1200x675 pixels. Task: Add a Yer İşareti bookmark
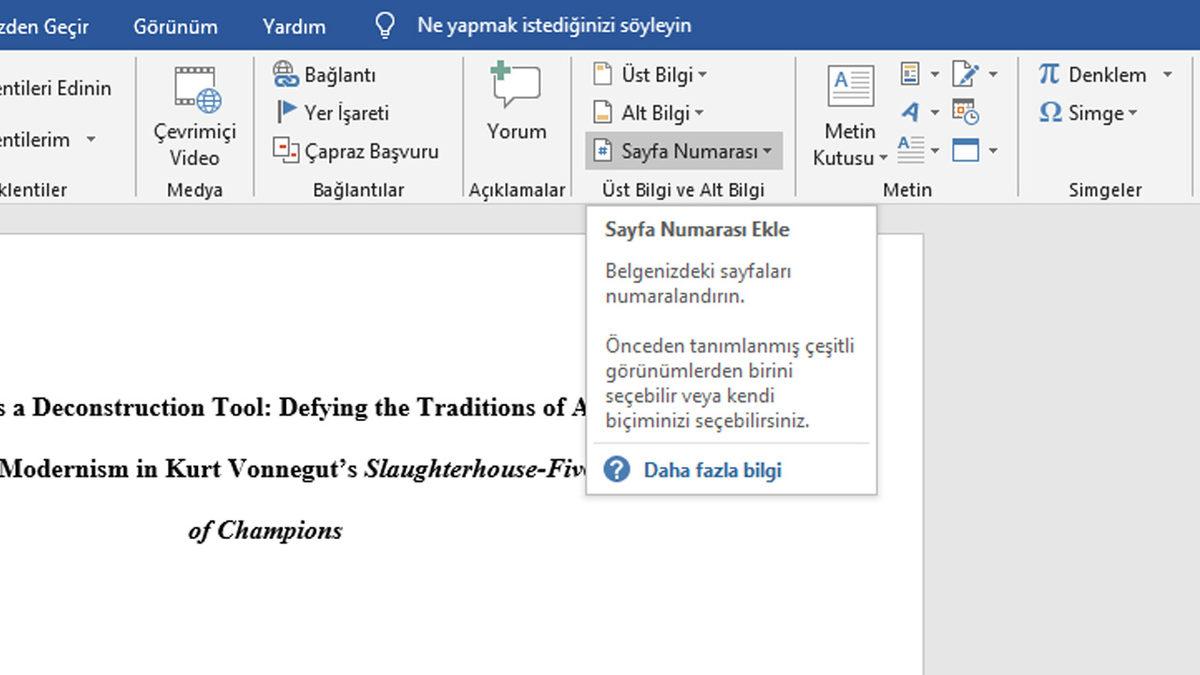click(x=332, y=113)
